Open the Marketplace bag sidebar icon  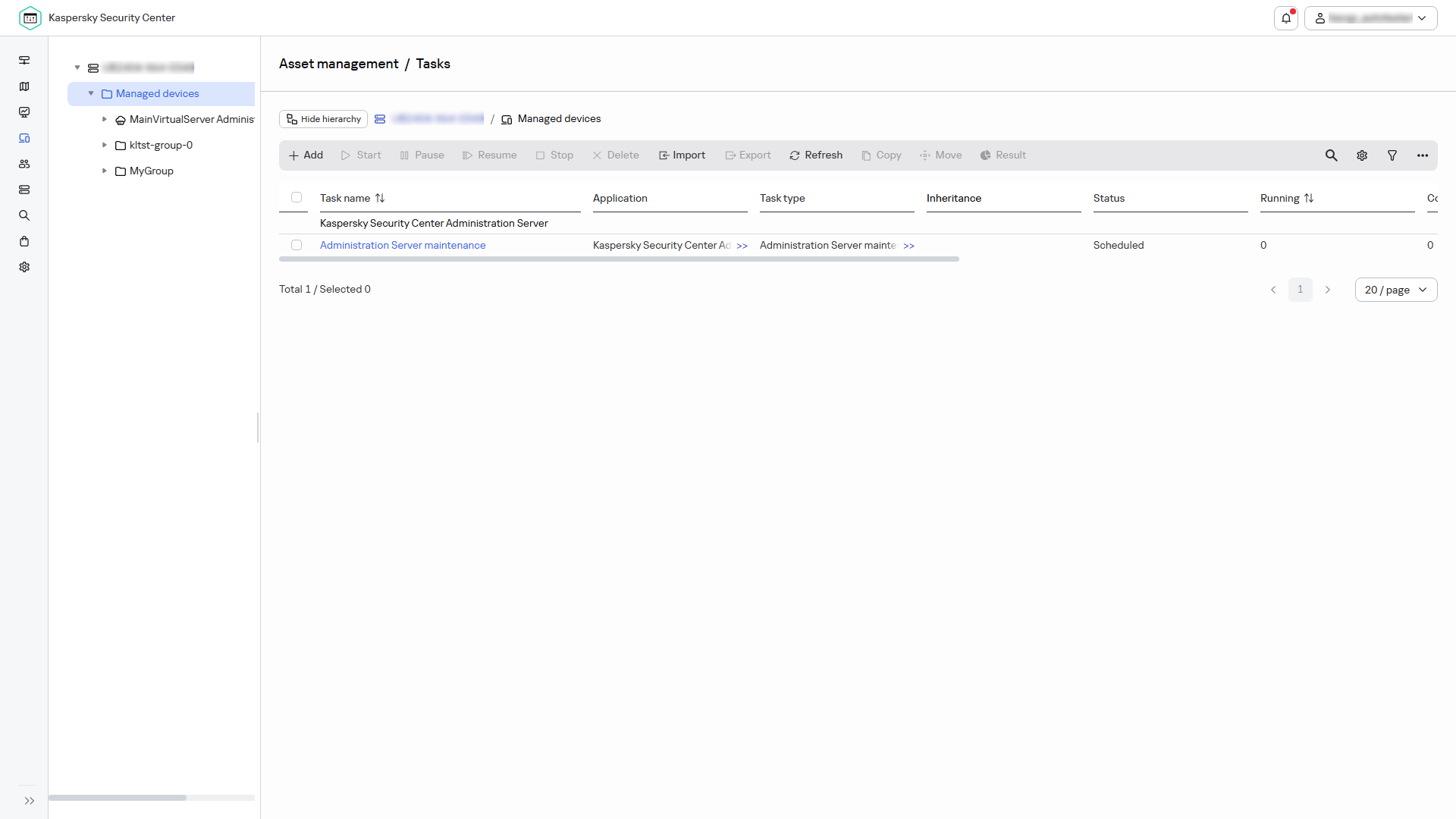coord(24,241)
